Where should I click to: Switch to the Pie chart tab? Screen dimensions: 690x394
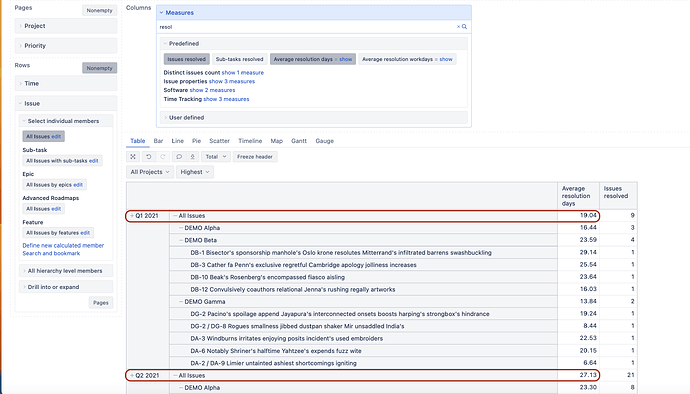click(x=196, y=141)
